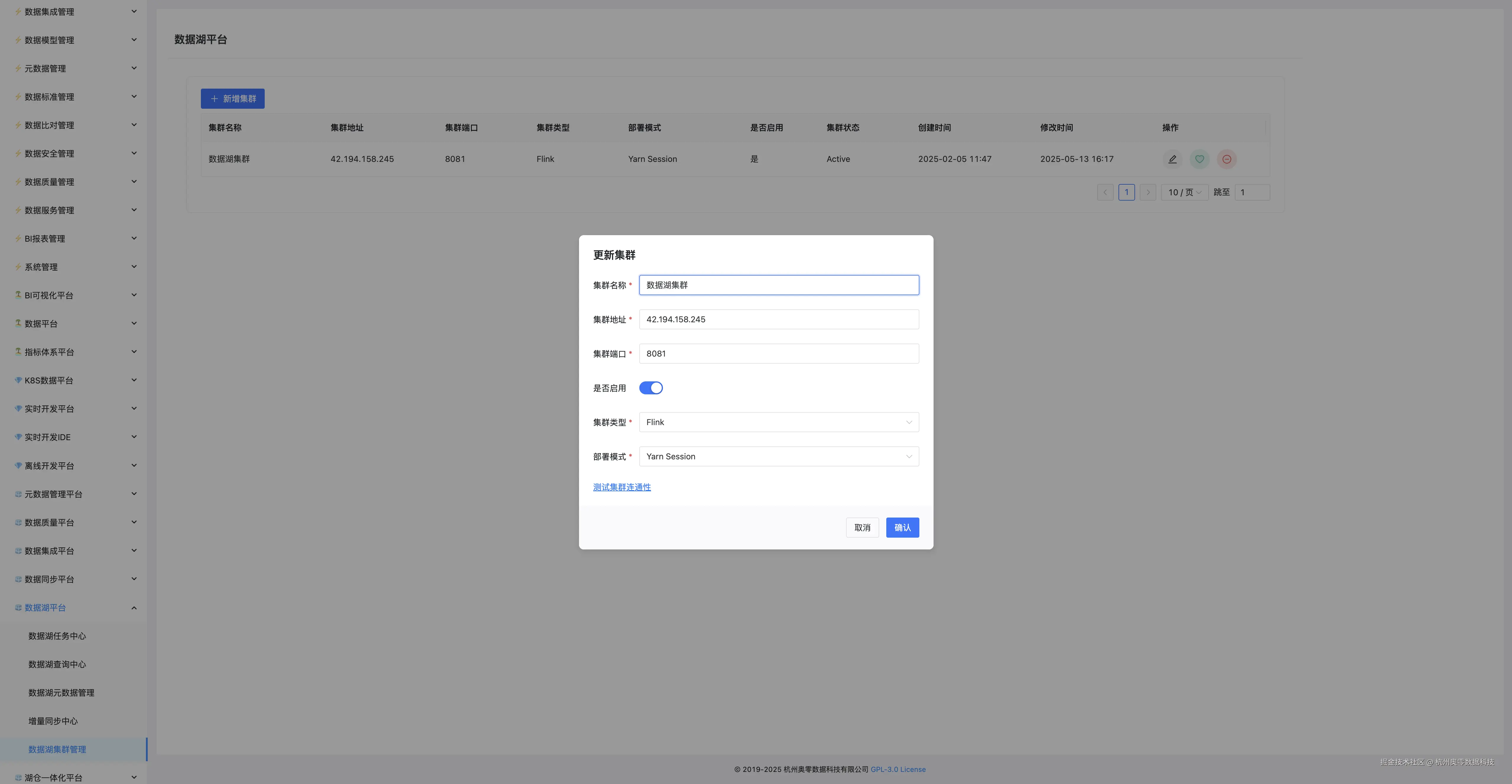
Task: Click the next page arrow icon
Action: pos(1147,193)
